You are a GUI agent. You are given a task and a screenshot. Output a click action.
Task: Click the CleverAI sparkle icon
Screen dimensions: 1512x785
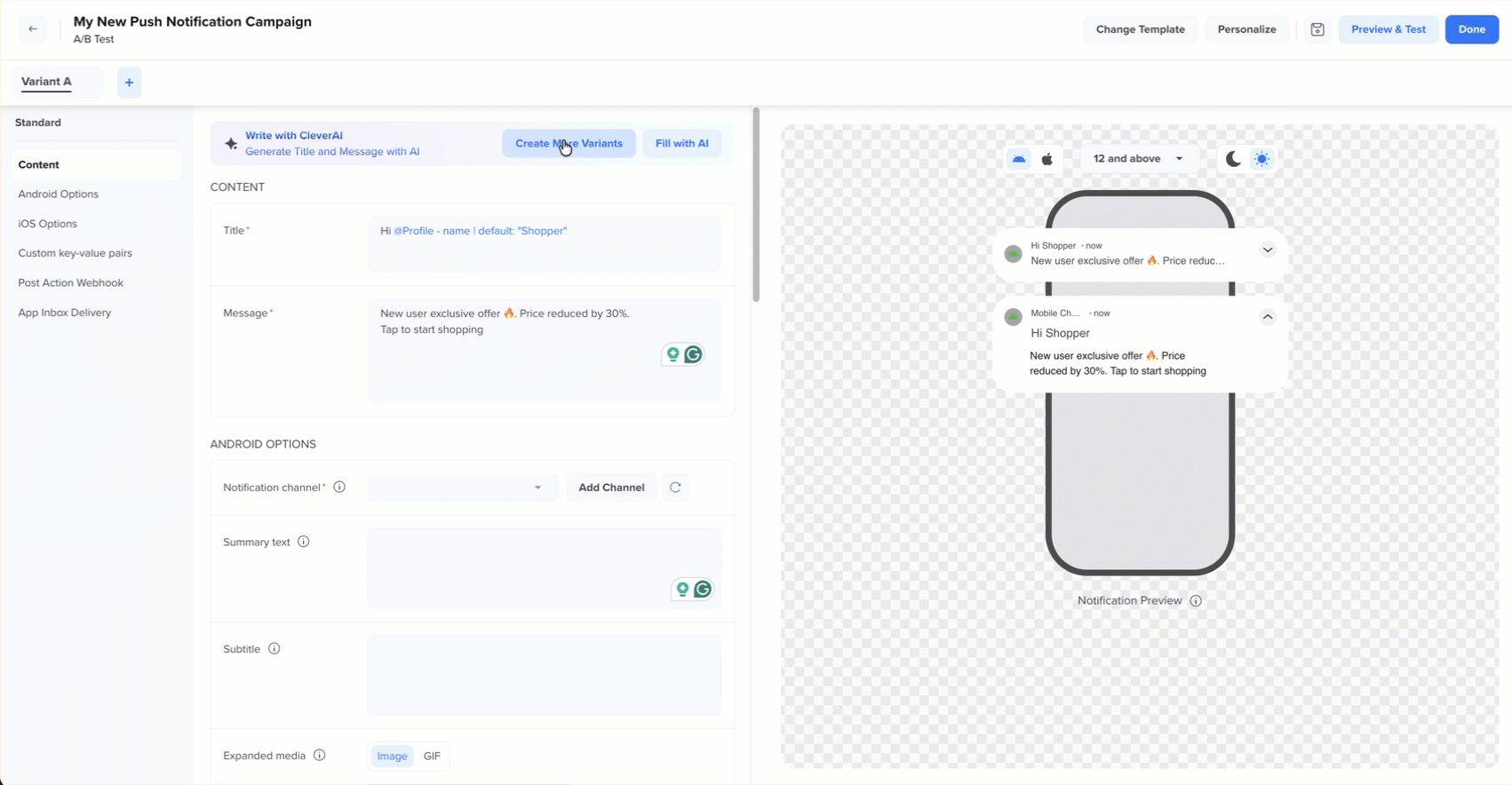pyautogui.click(x=231, y=144)
